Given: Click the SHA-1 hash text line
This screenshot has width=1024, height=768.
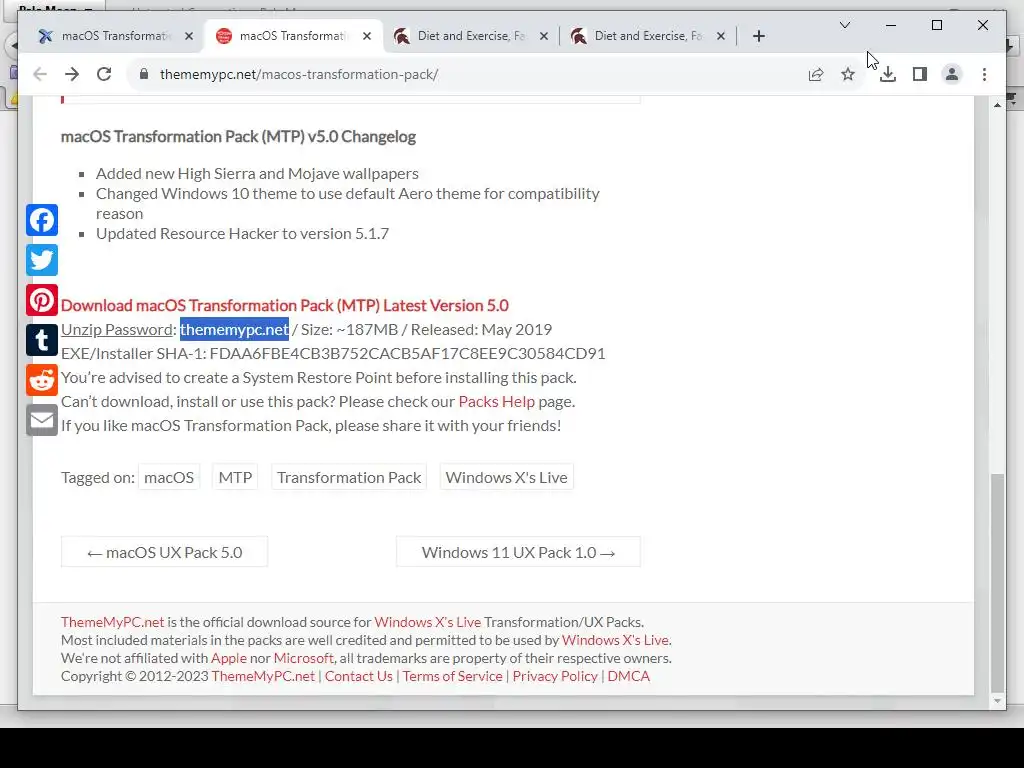Looking at the screenshot, I should coord(333,353).
